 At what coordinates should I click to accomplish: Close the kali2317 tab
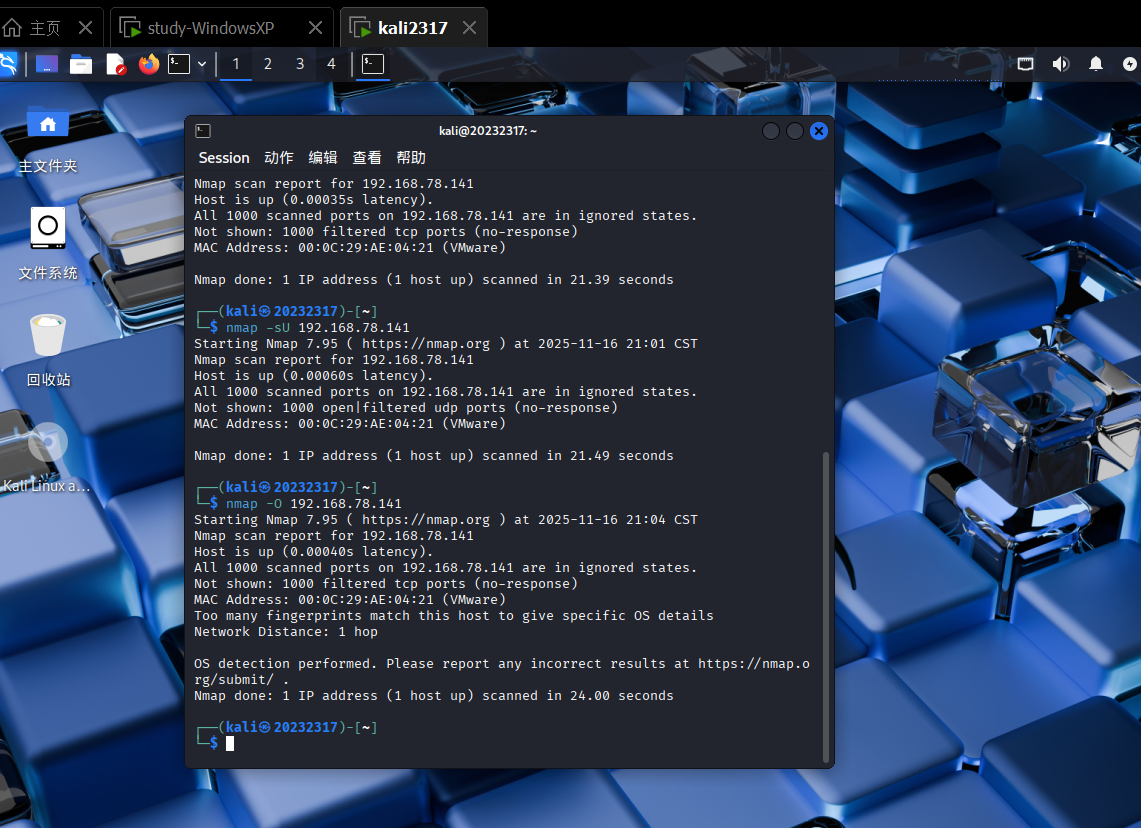[469, 28]
